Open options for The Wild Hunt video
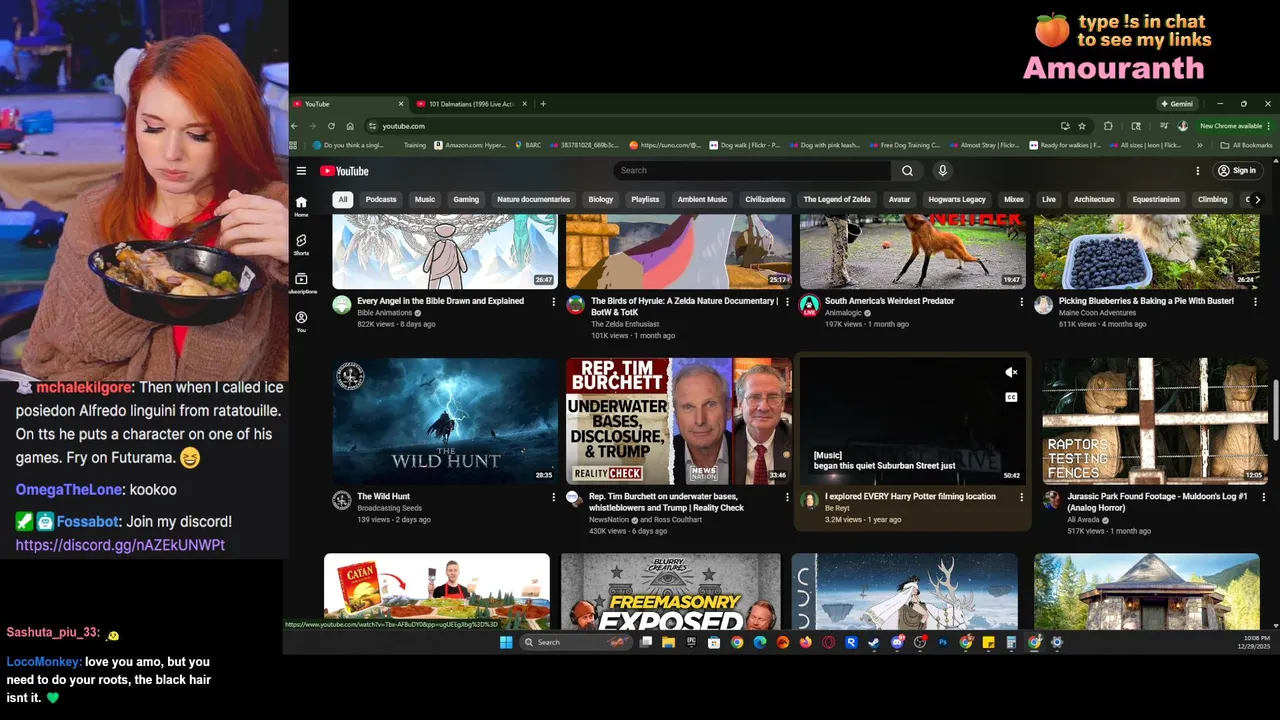This screenshot has width=1280, height=720. [554, 497]
